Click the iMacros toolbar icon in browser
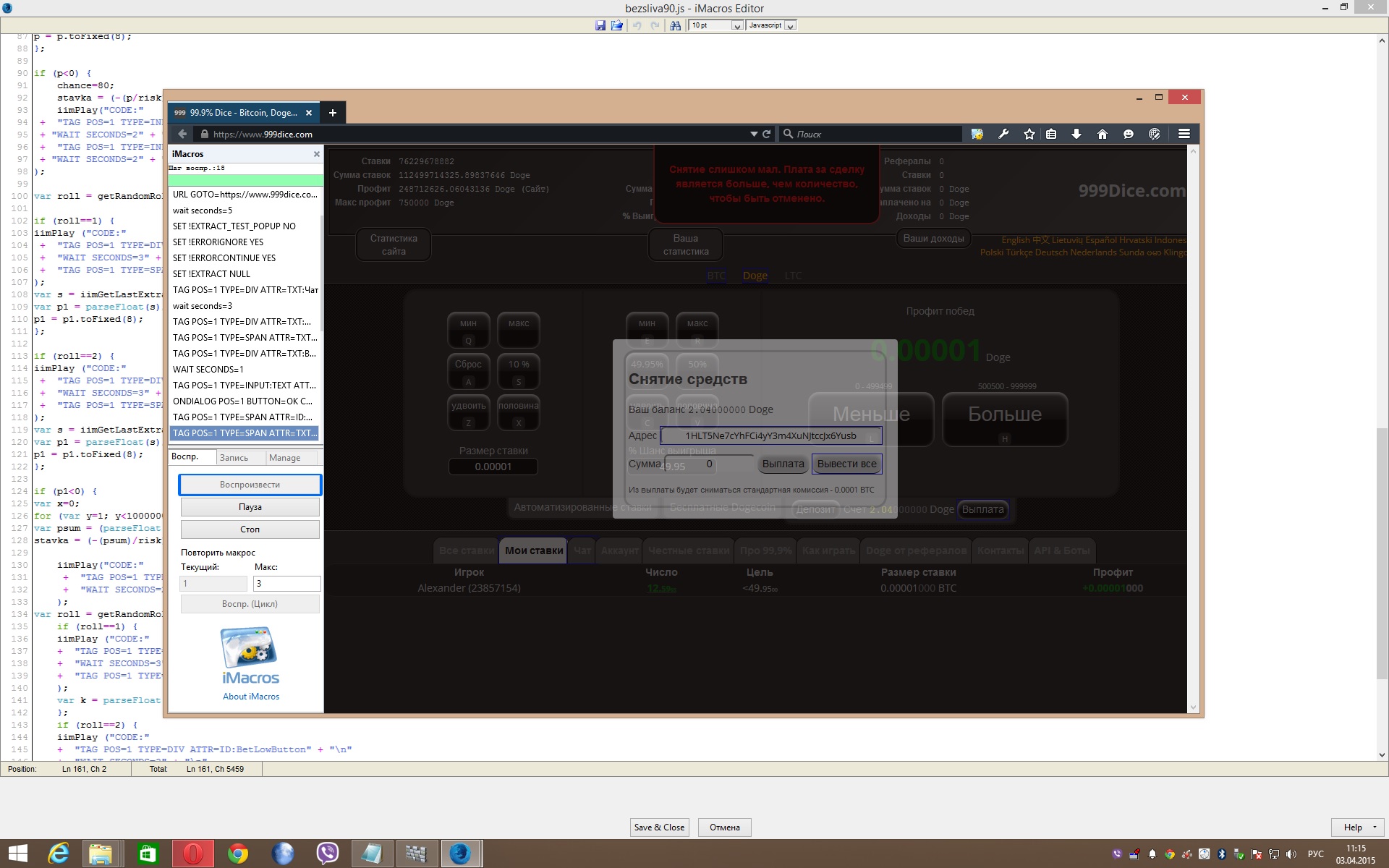This screenshot has height=868, width=1389. pos(977,134)
